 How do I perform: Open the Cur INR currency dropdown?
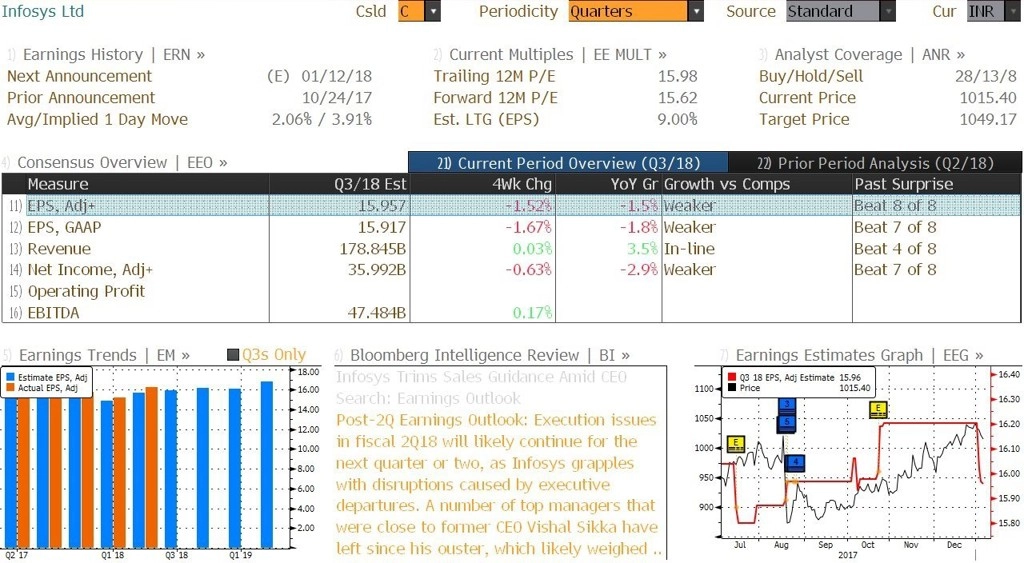(993, 11)
